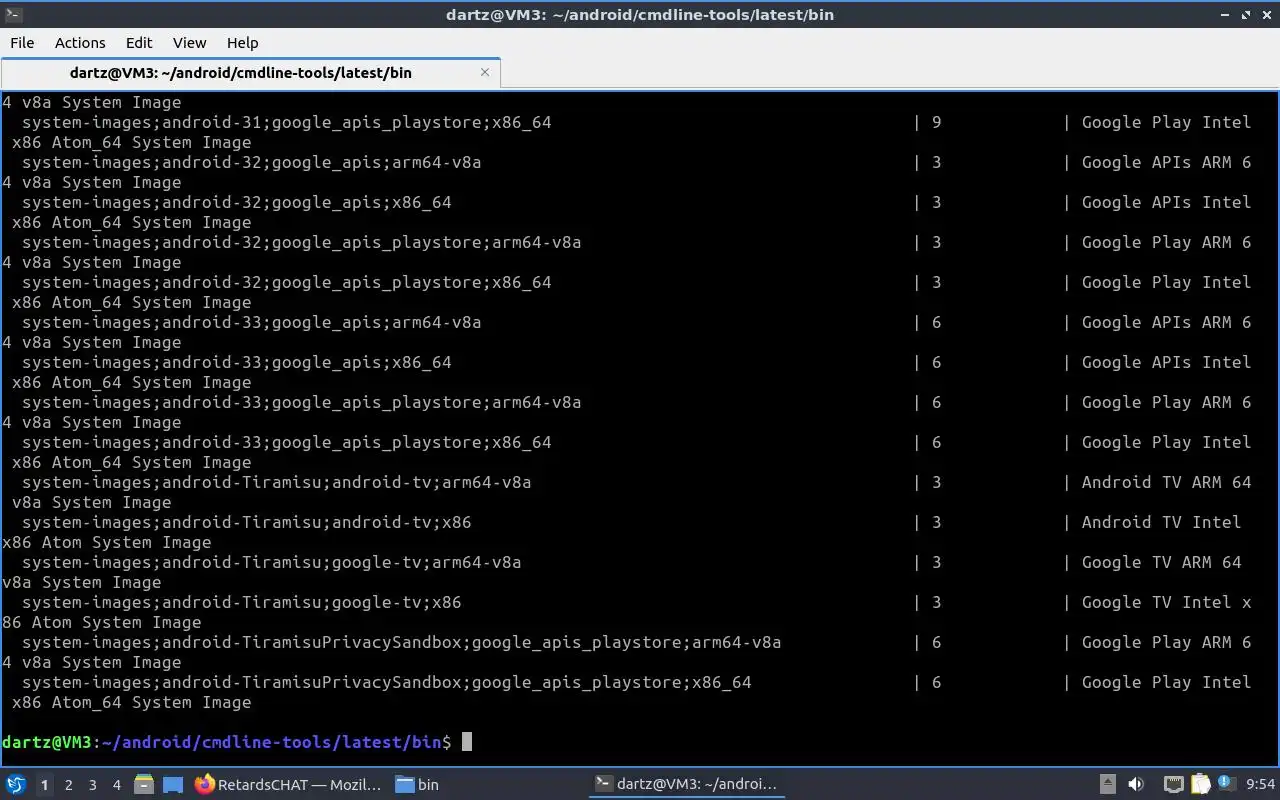Click TiramisuPrivacySandbox;google_apis_playstore;arm64-v8a line
1280x800 pixels.
401,642
